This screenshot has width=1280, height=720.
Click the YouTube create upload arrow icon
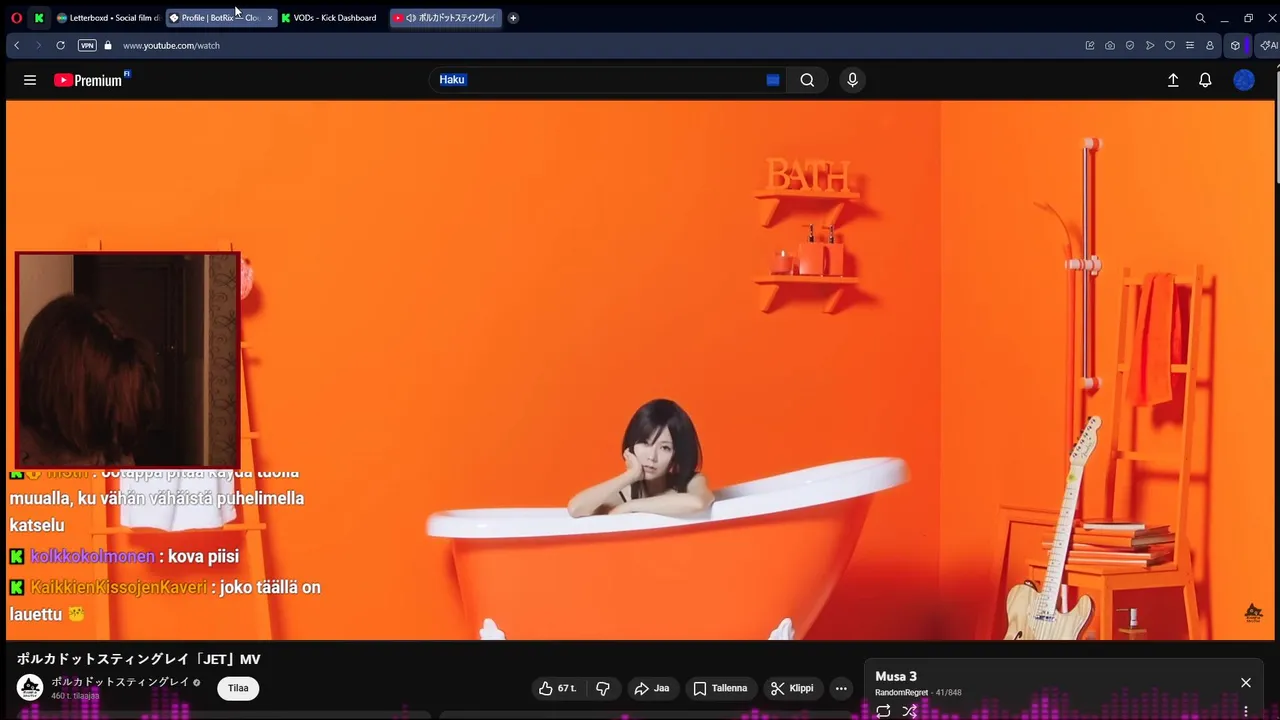(x=1173, y=80)
